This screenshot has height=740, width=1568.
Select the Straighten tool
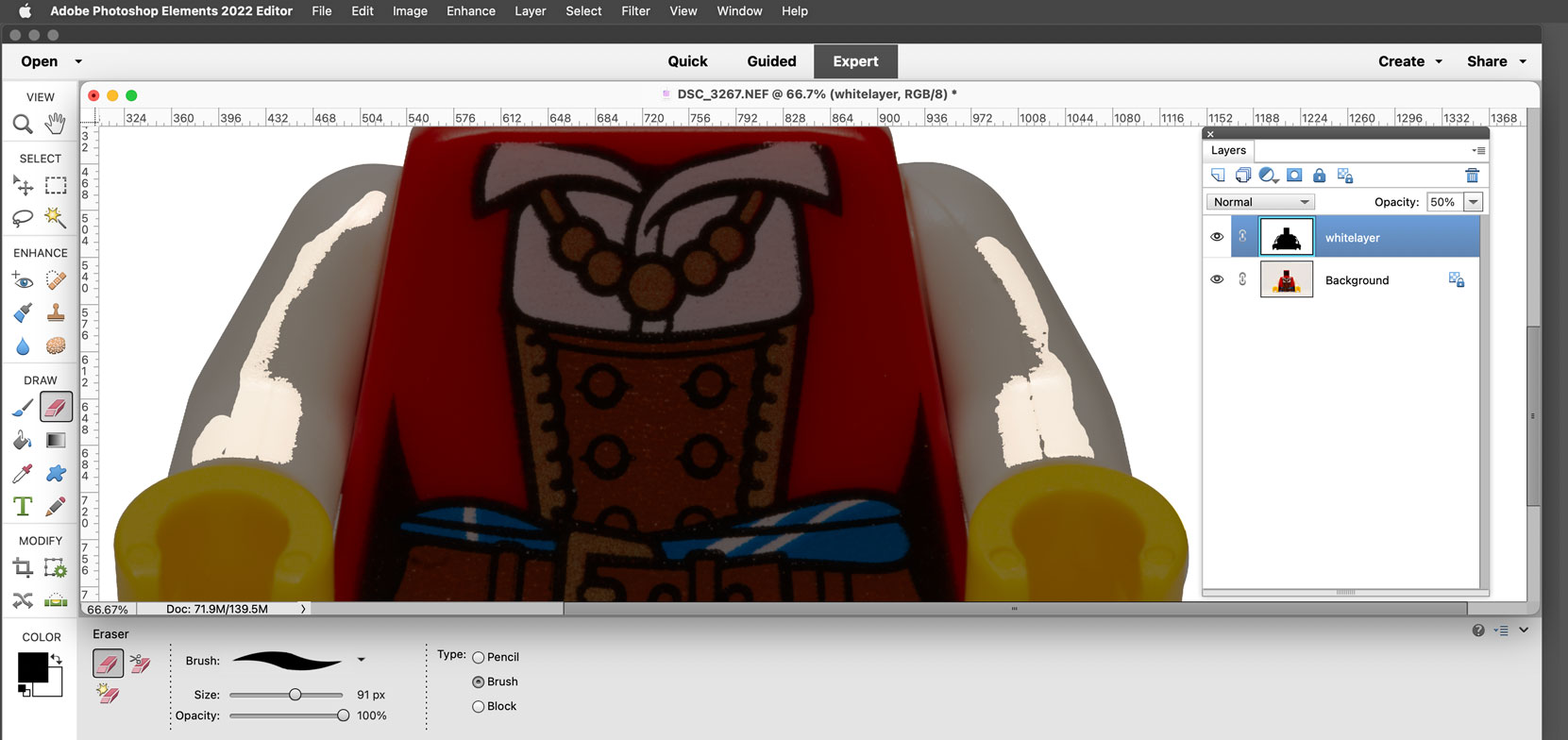click(x=56, y=600)
